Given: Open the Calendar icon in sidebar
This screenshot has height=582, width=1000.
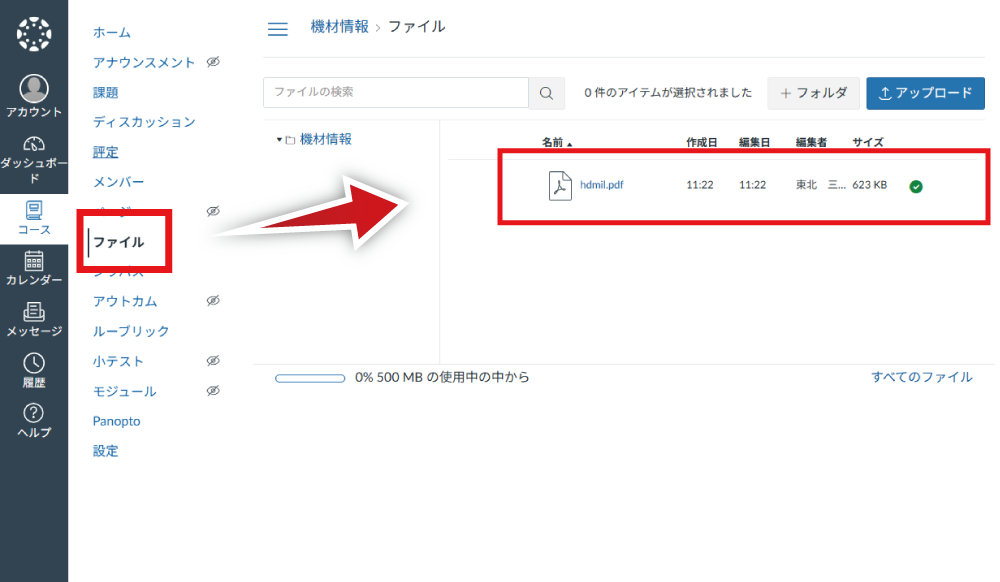Looking at the screenshot, I should [34, 260].
